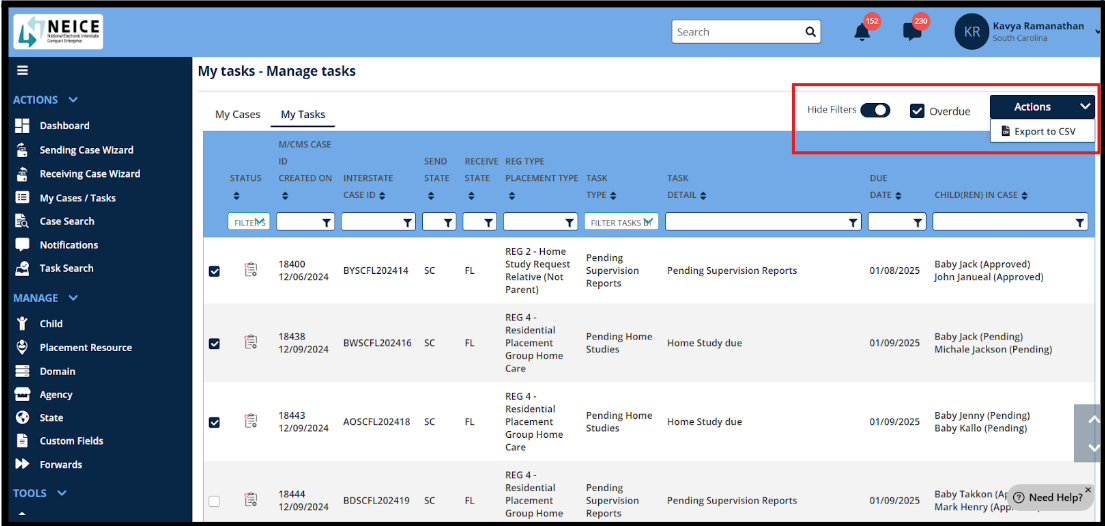Screen dimensions: 1105x526
Task: Click the grey scroll-down arrow button
Action: [x=1093, y=447]
